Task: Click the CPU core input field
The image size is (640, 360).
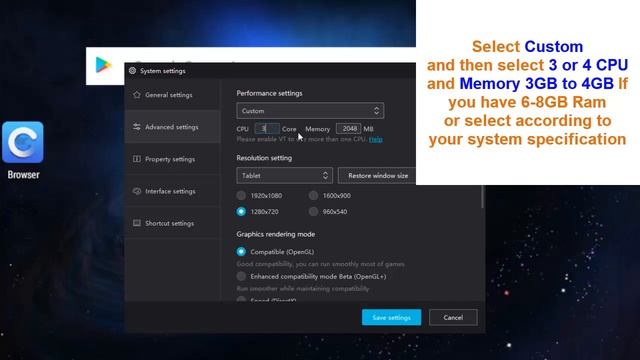Action: [x=267, y=129]
